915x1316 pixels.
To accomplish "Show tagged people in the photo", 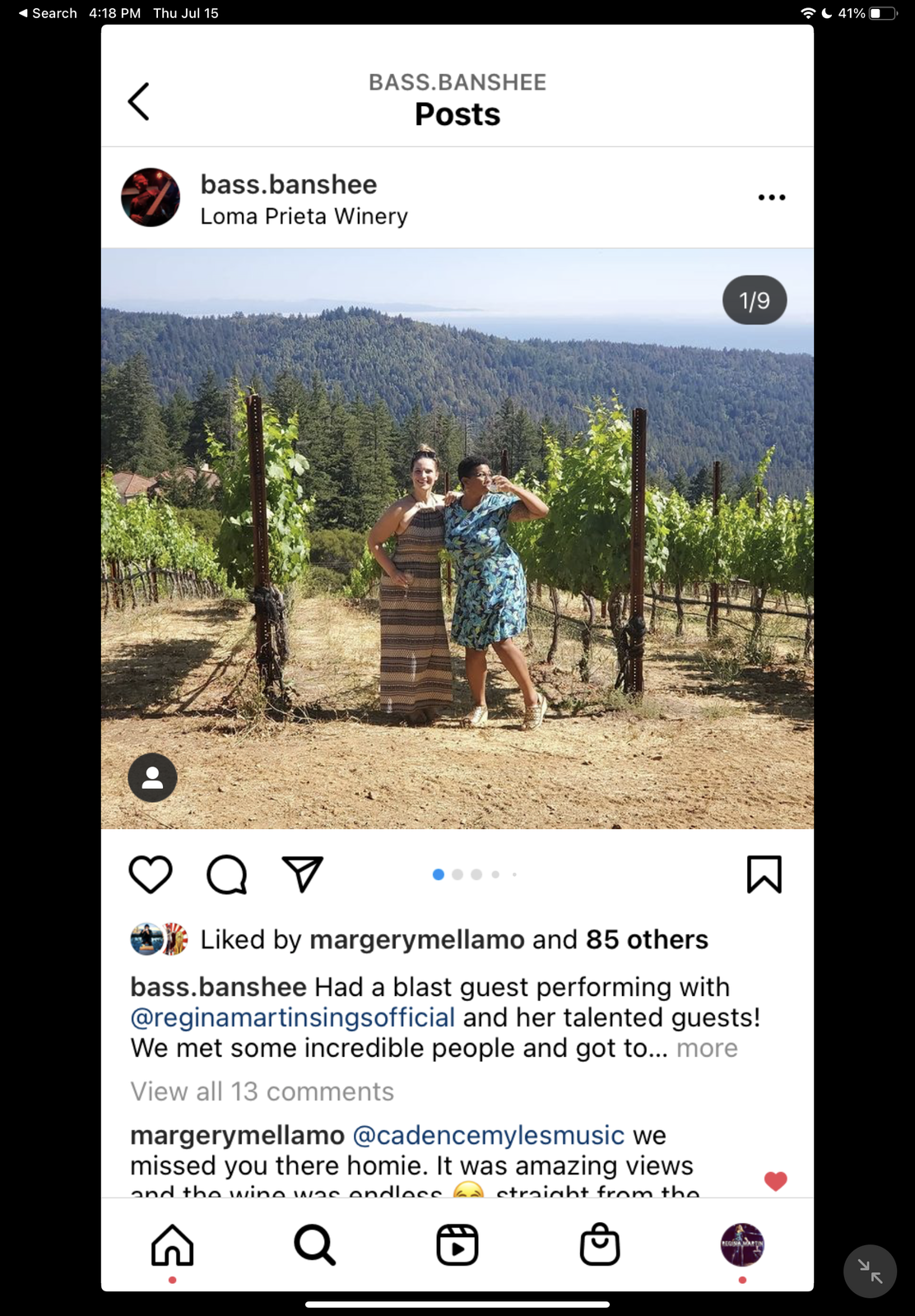I will (152, 777).
